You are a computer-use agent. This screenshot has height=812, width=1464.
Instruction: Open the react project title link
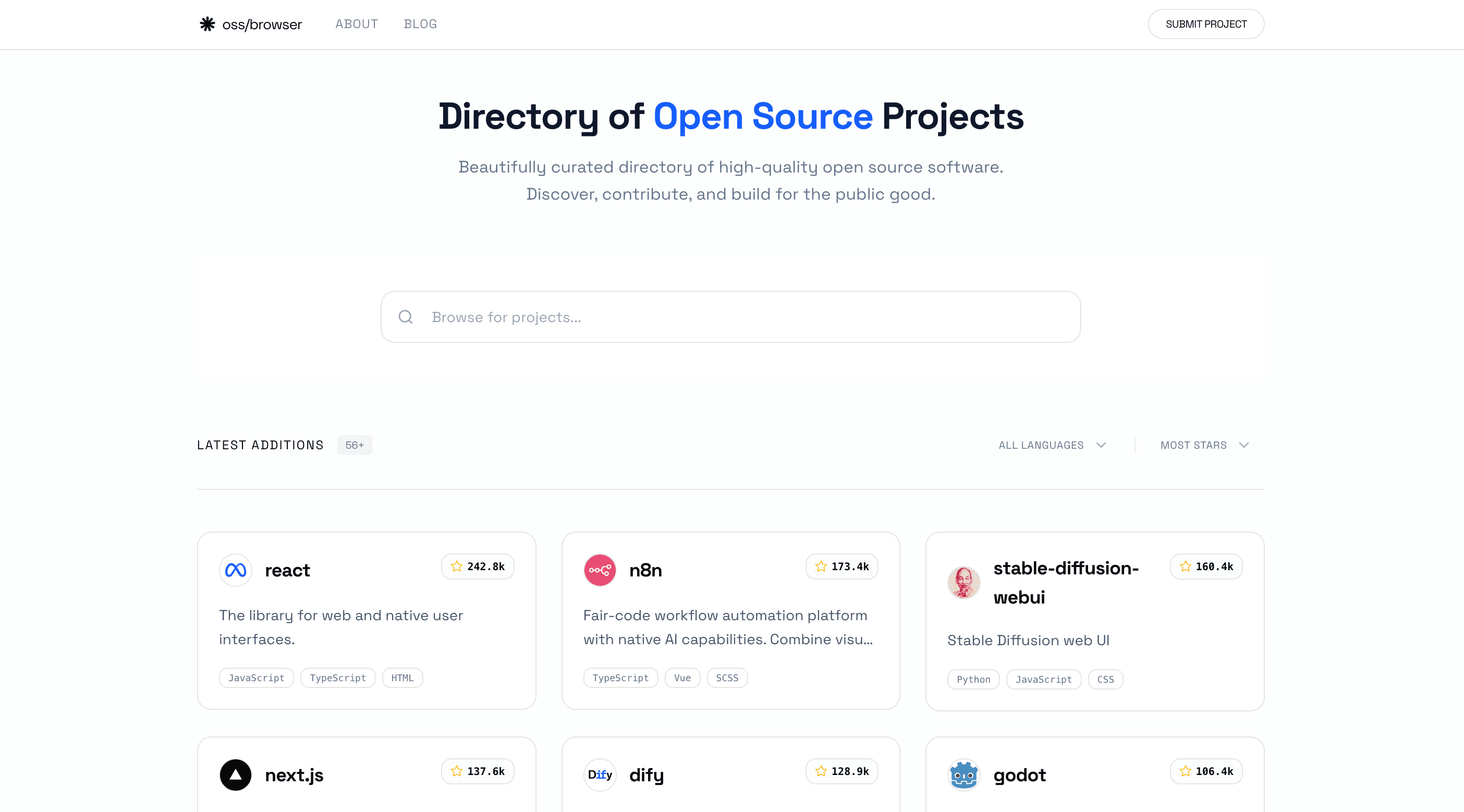click(x=288, y=570)
